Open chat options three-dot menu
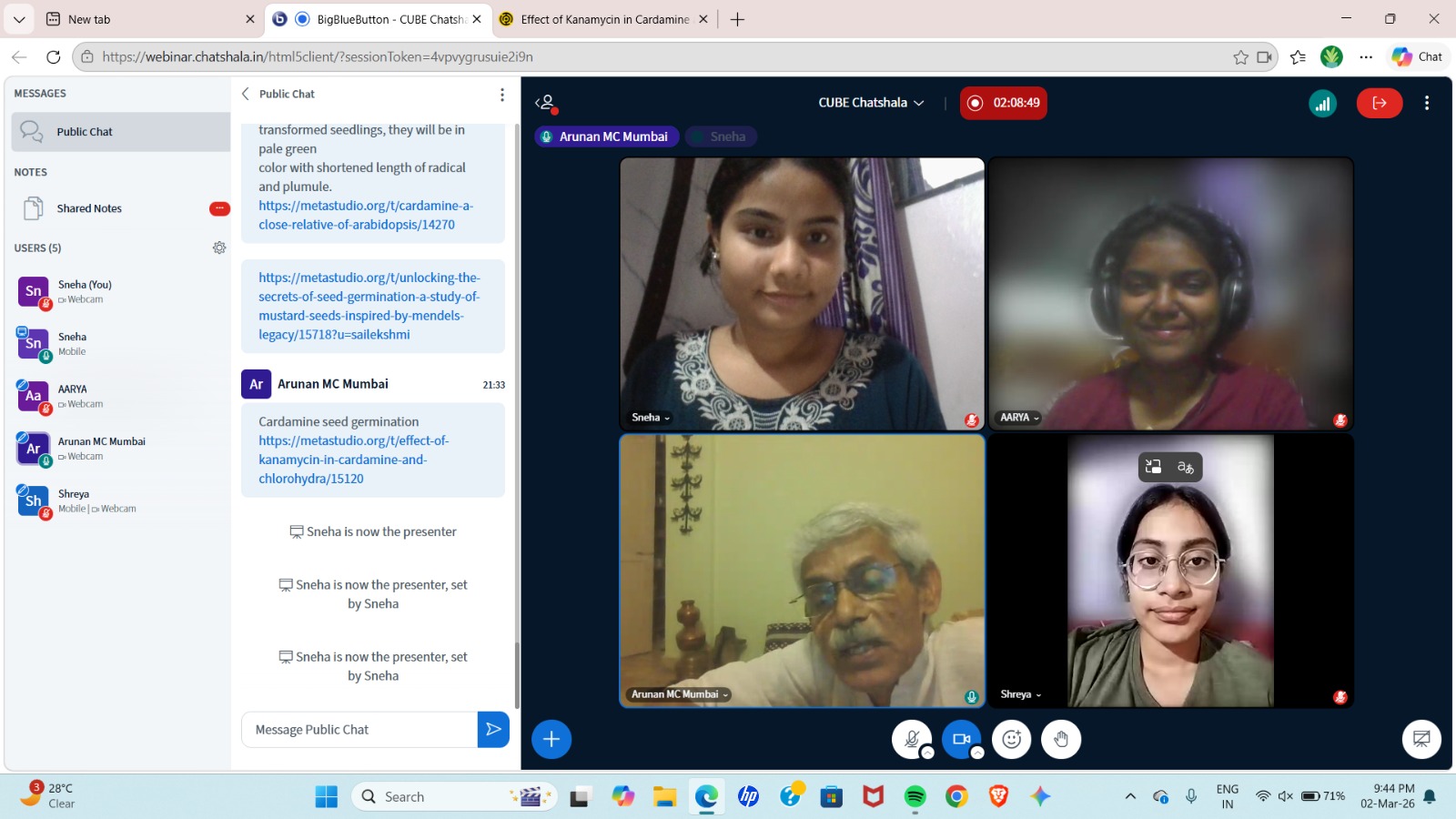1456x819 pixels. coord(501,95)
